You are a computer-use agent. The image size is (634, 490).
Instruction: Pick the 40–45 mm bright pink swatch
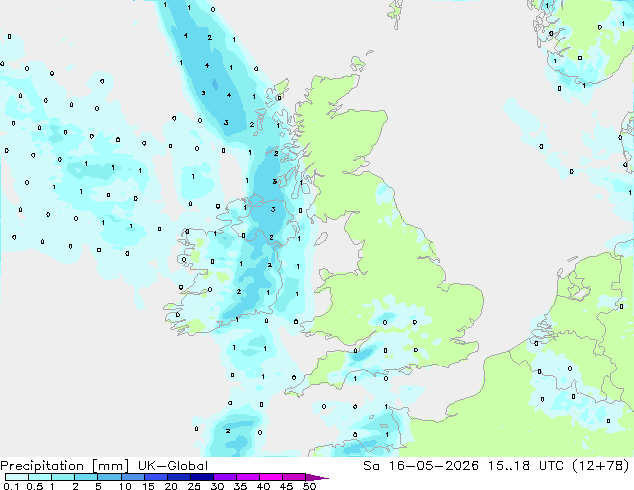click(271, 477)
